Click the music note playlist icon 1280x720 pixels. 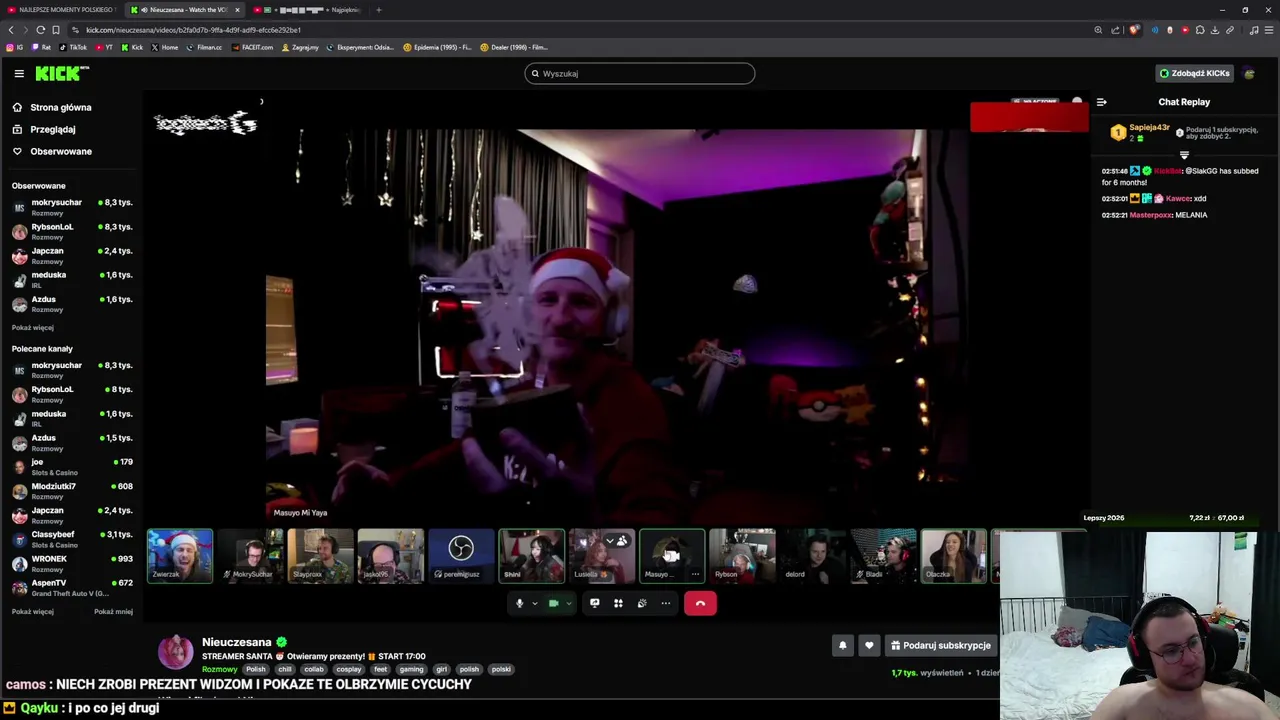tap(1254, 30)
